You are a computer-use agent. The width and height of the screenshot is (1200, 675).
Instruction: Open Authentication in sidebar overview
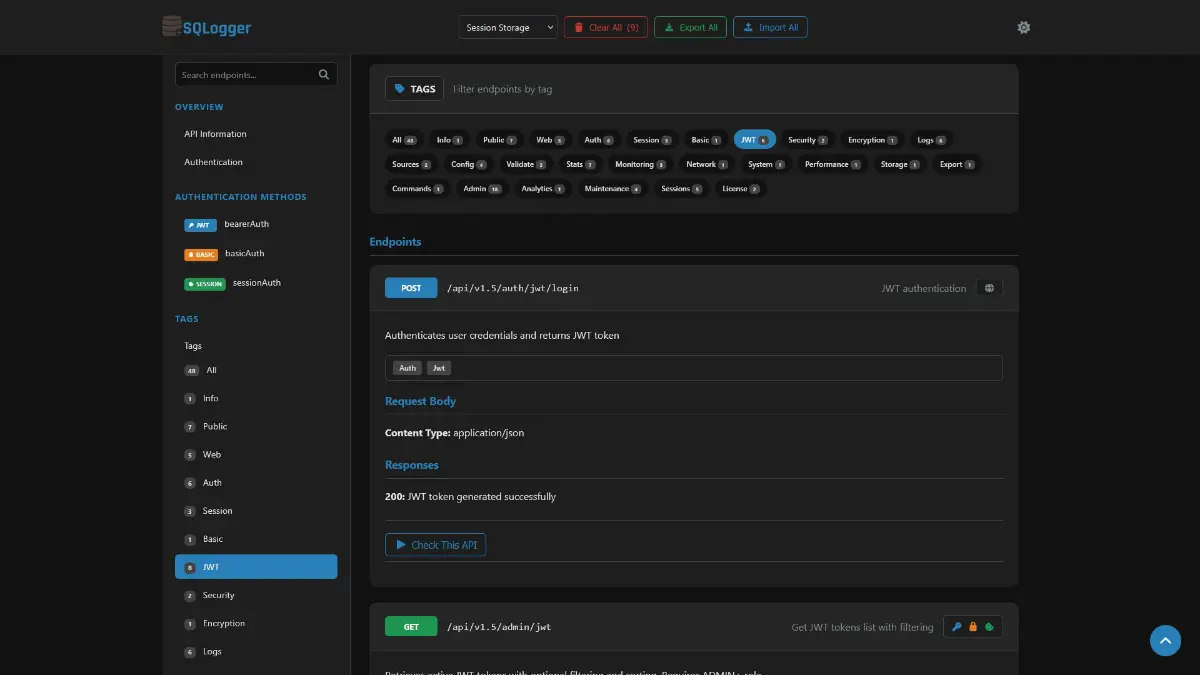[x=213, y=162]
